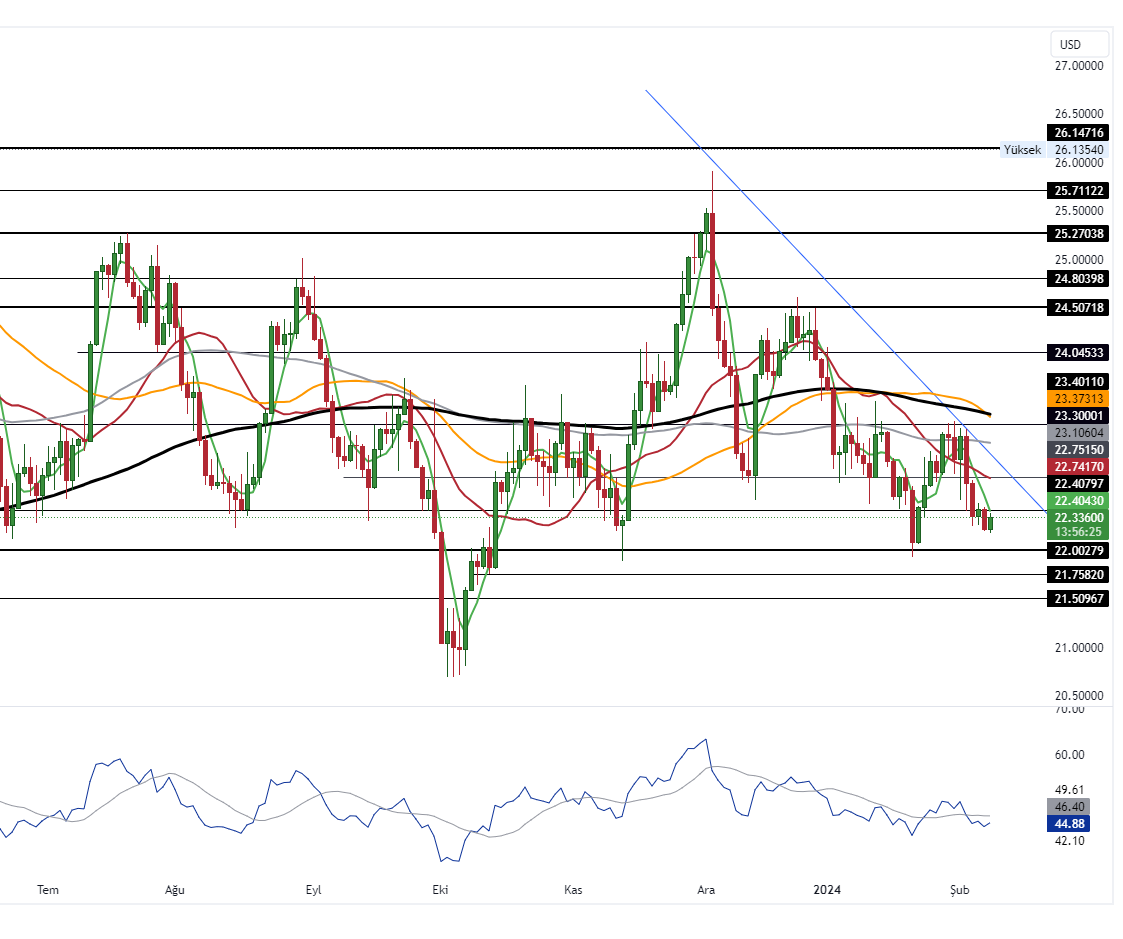This screenshot has height=939, width=1123.
Task: Select the 22.00279 support level label
Action: point(1078,551)
